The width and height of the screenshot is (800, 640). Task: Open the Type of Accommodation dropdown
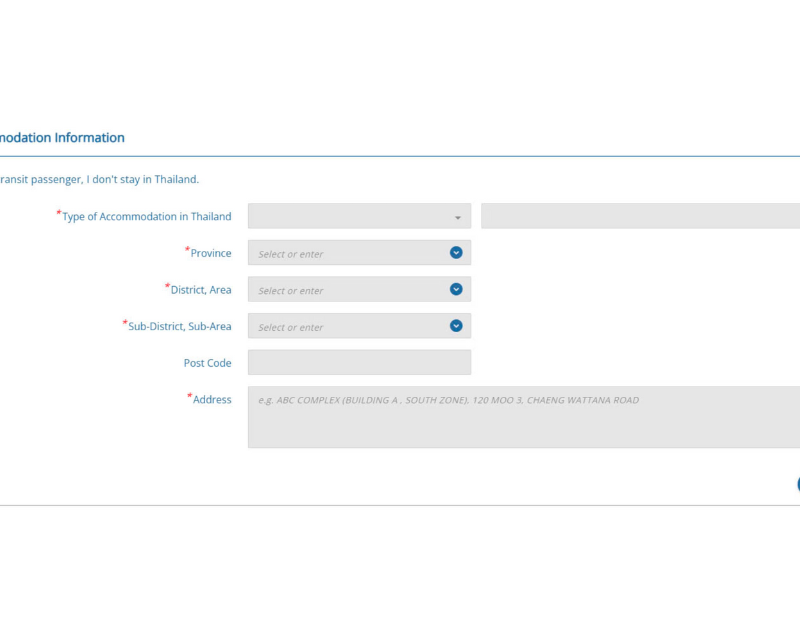[x=350, y=217]
